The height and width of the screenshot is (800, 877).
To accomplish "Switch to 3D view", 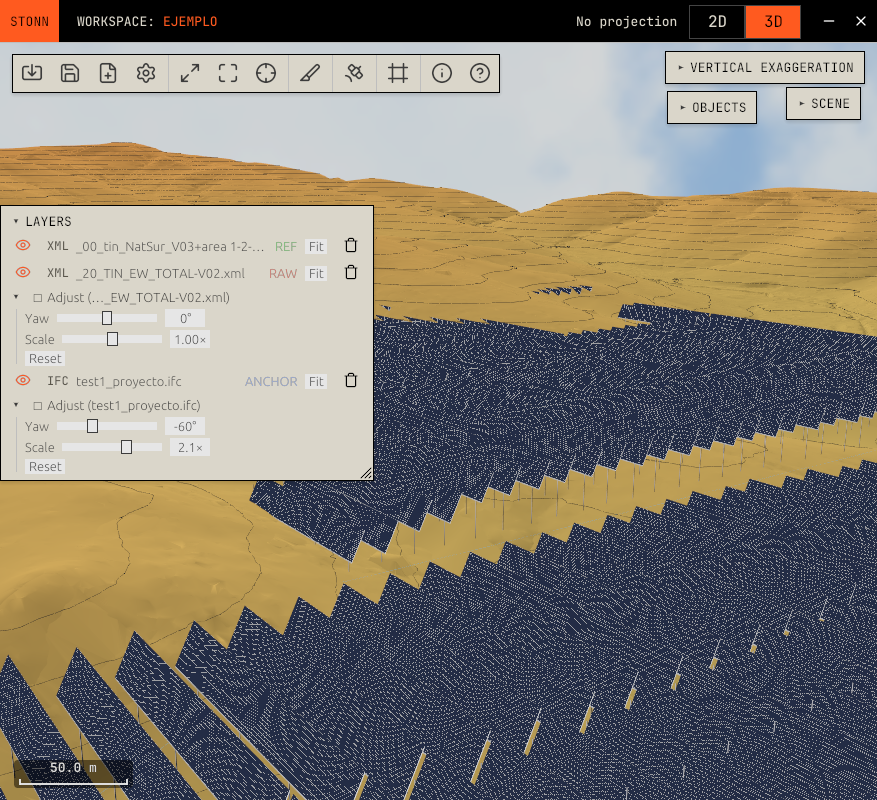I will pos(773,22).
